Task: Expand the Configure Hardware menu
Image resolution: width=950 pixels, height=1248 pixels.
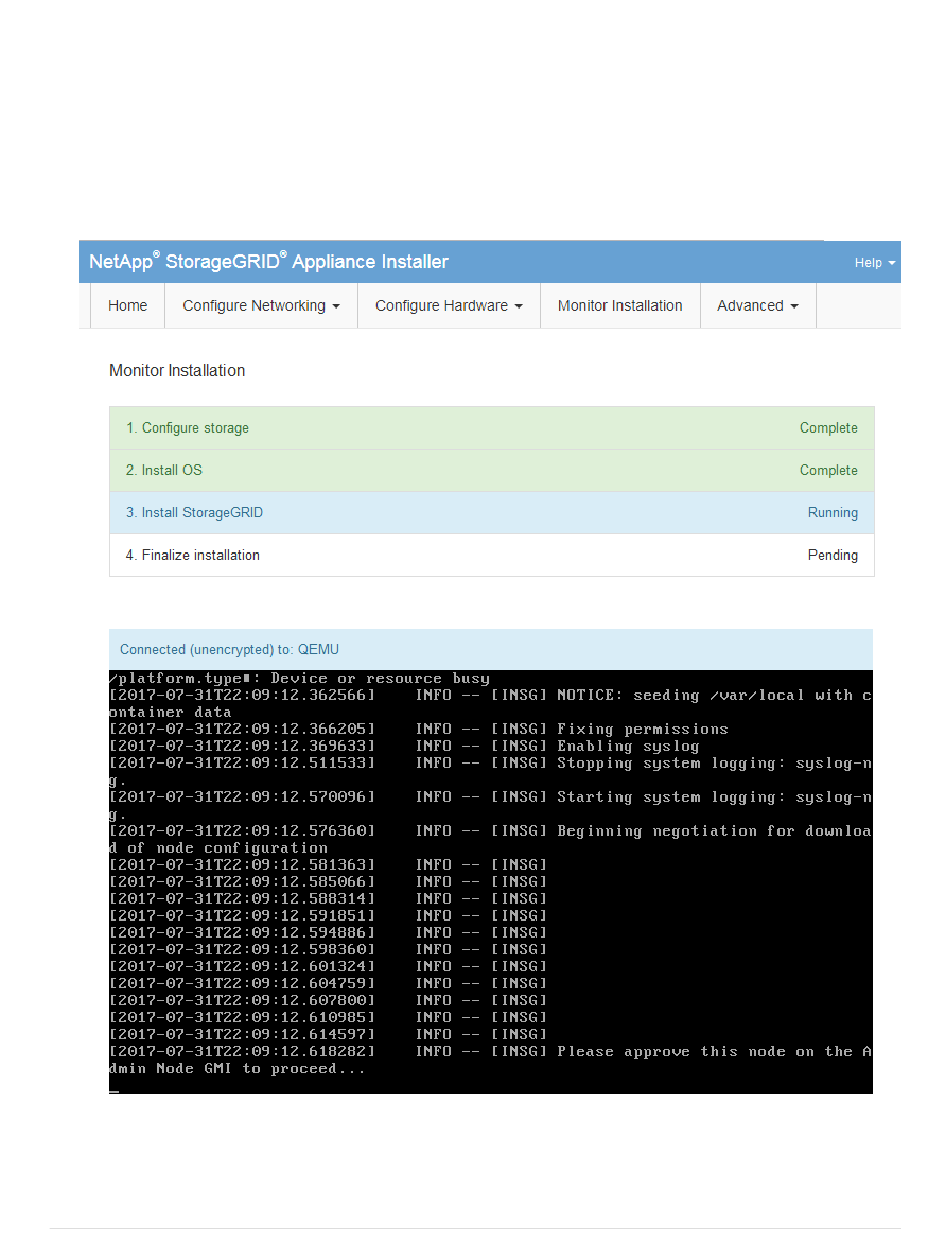Action: point(449,306)
